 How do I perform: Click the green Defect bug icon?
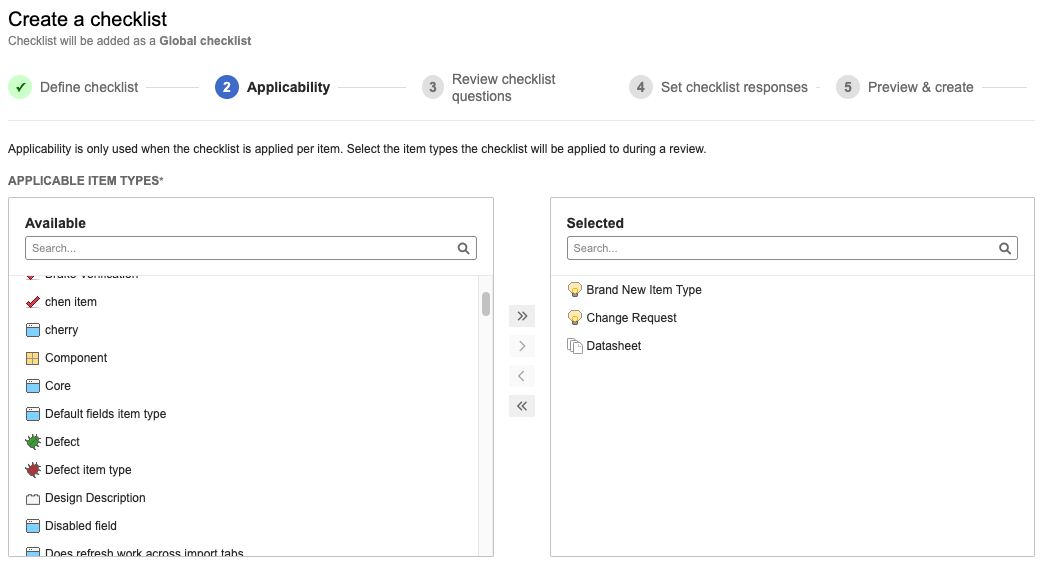(32, 442)
